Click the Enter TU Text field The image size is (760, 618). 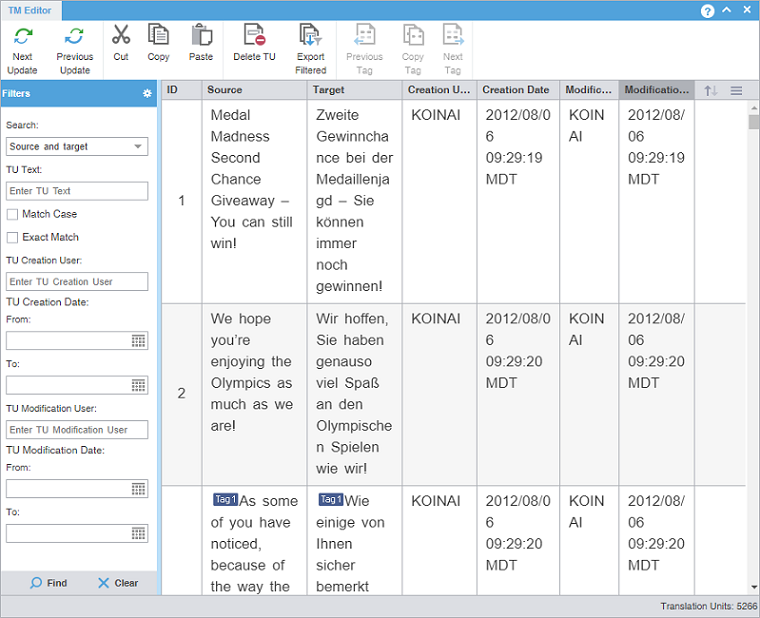77,191
